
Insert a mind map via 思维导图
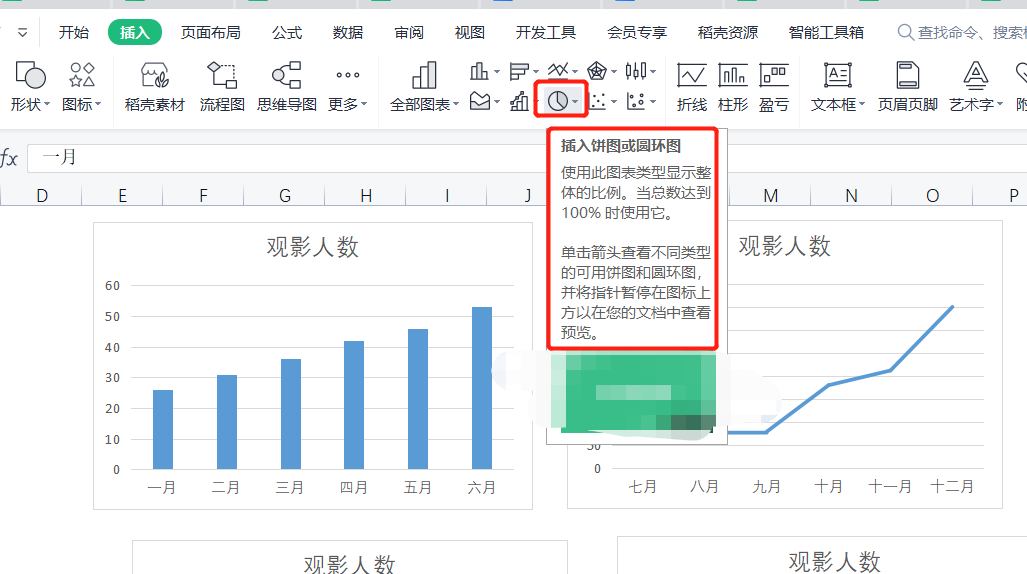click(287, 75)
